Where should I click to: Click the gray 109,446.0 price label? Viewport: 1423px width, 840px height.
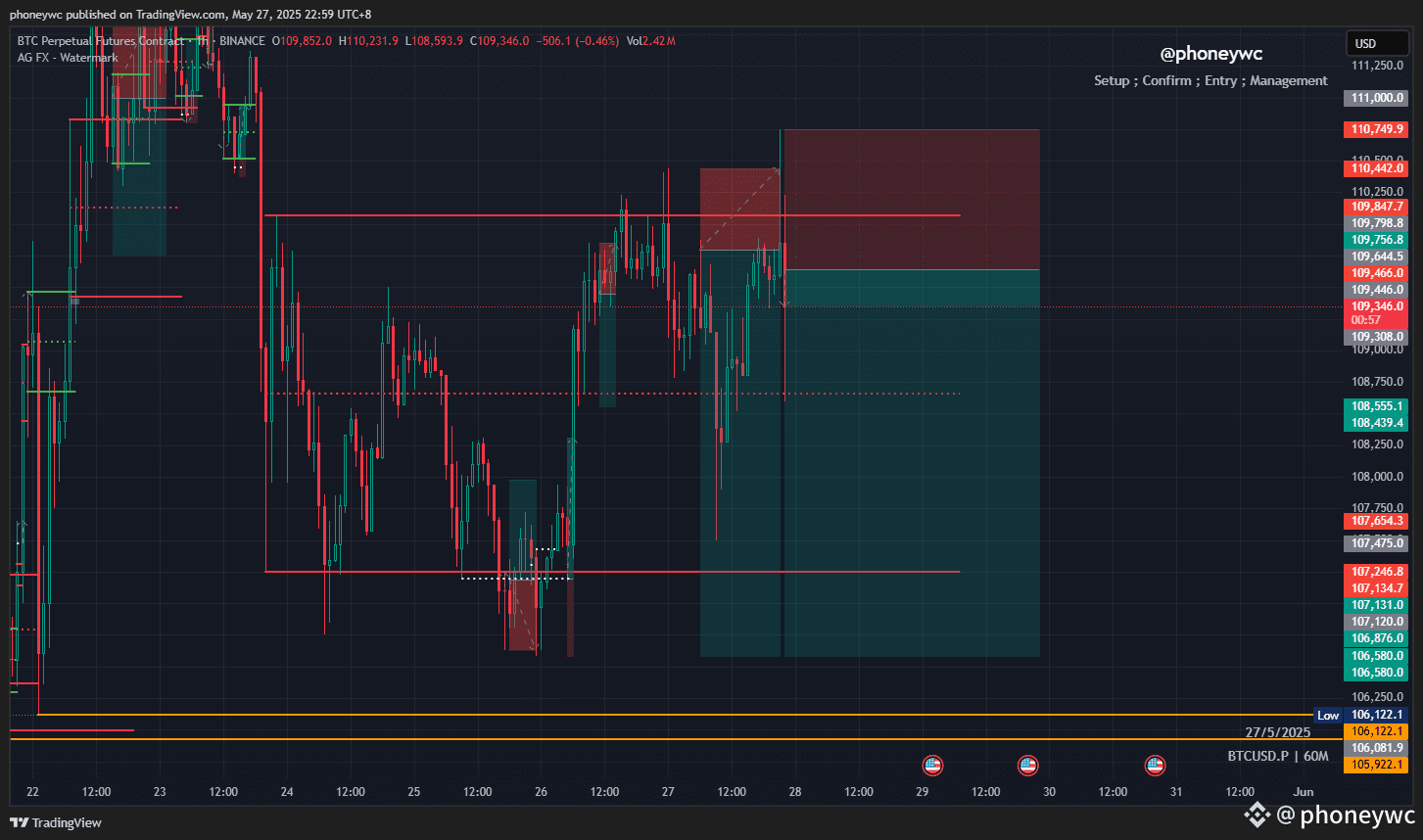tap(1377, 290)
